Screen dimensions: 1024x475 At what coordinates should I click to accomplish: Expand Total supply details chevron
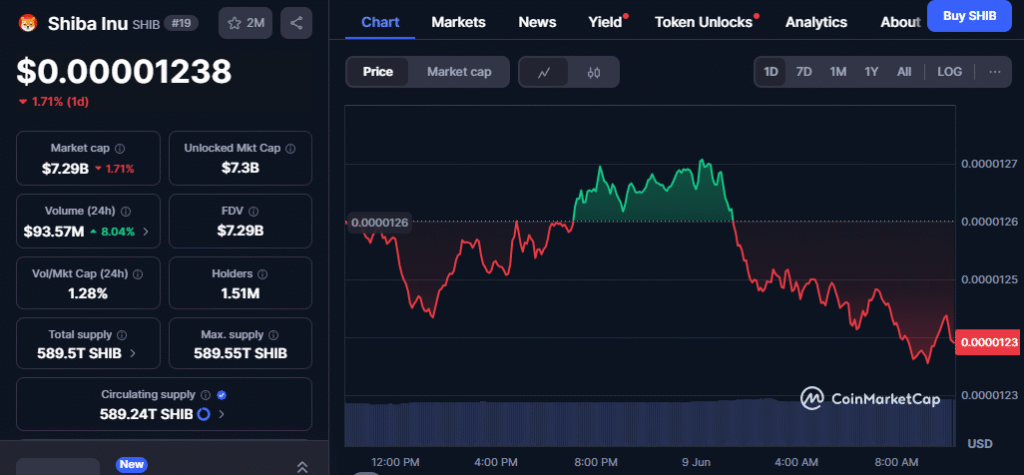[133, 353]
